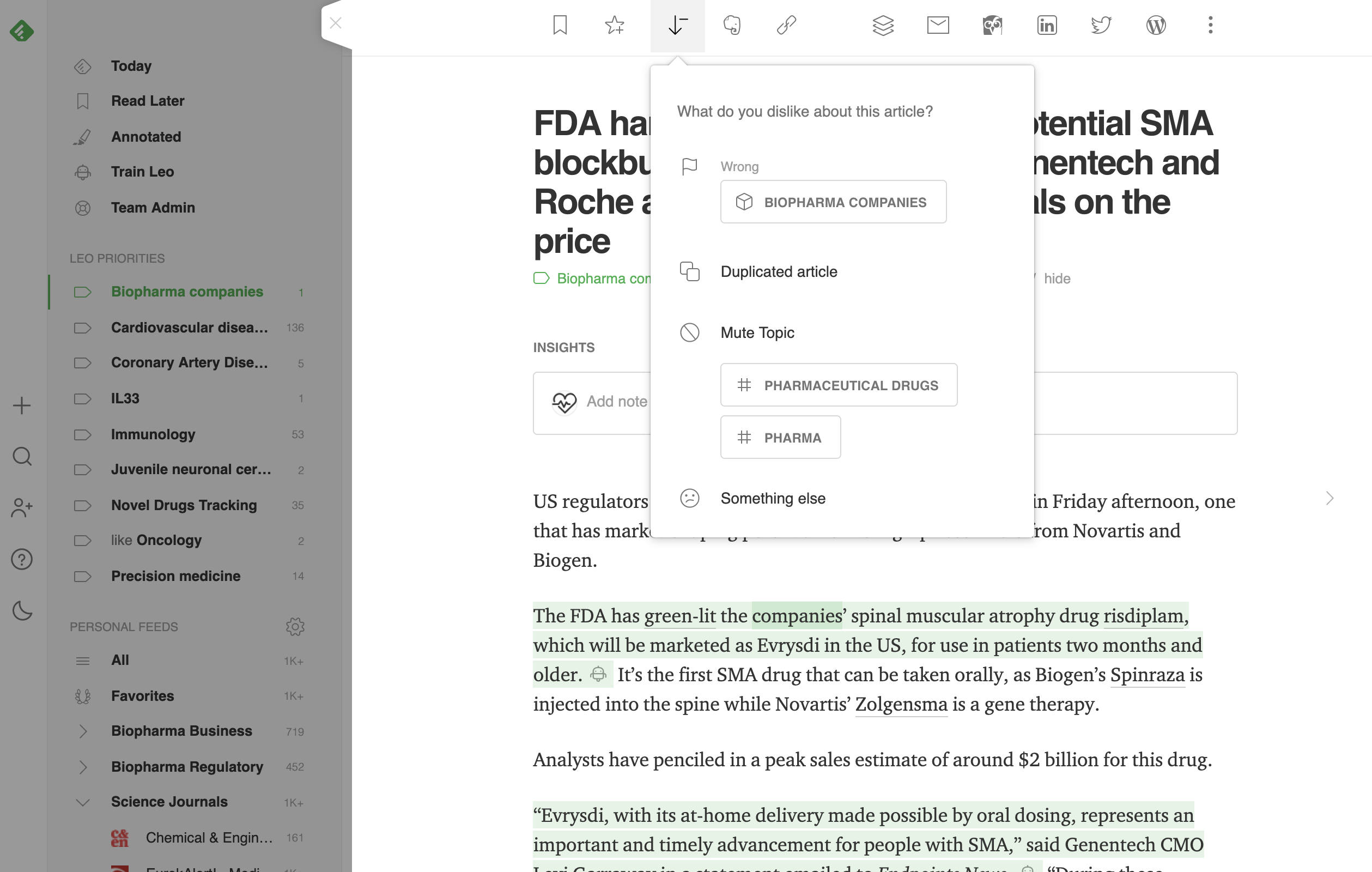Click the Evernote elephant icon

click(x=732, y=25)
